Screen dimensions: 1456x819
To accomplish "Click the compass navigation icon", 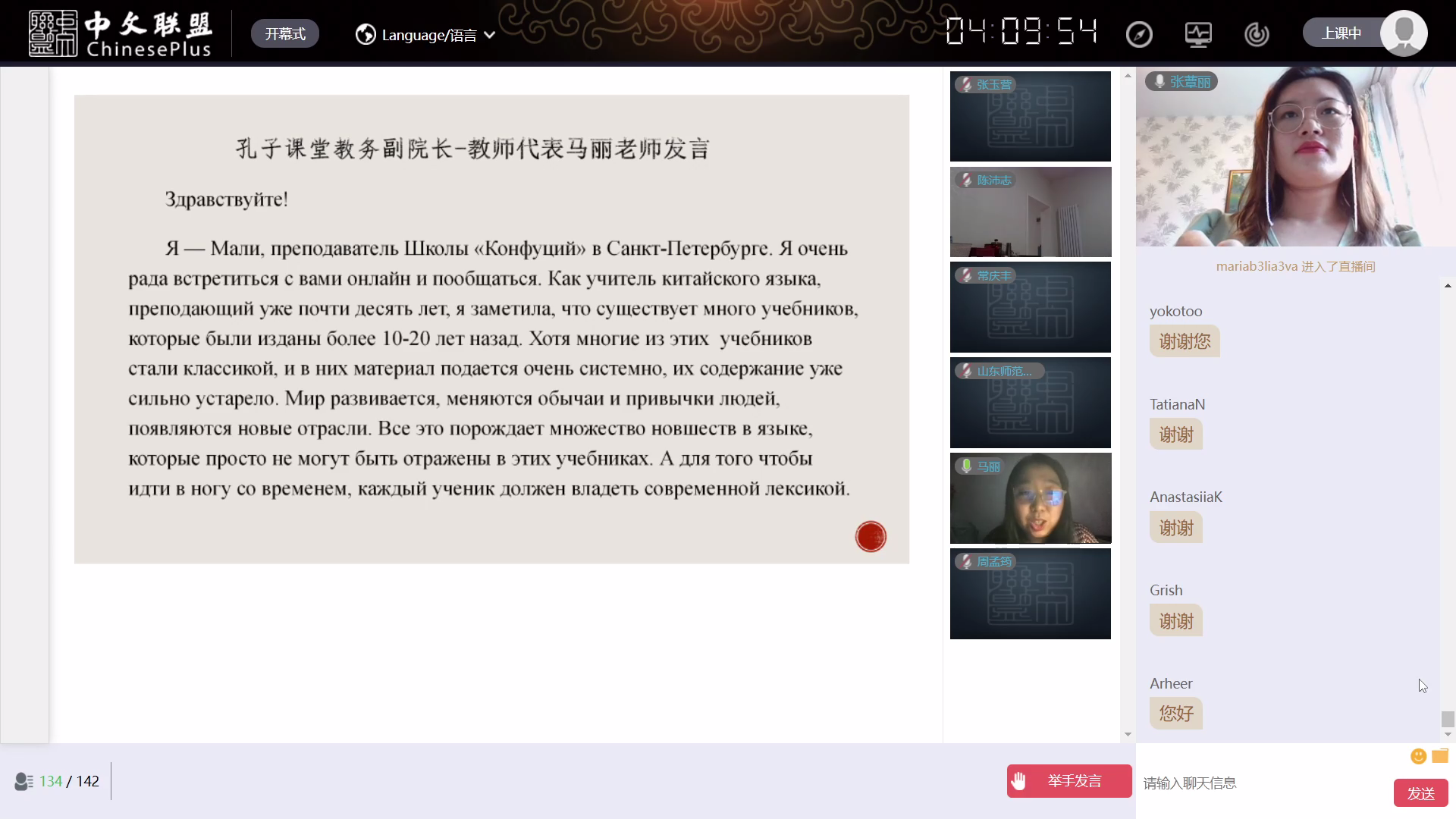I will point(1139,34).
